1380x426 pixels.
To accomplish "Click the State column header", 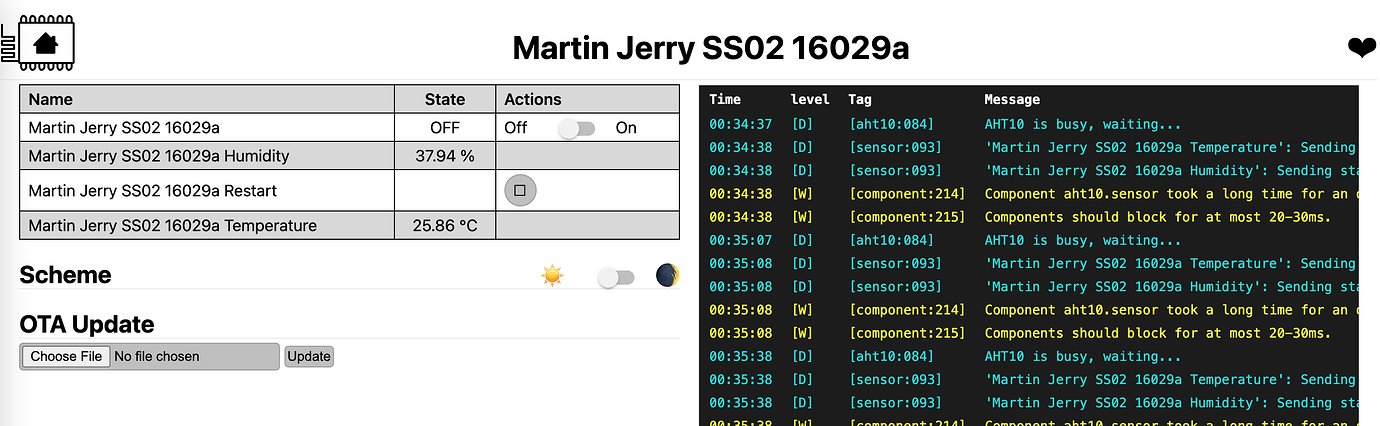I will (445, 99).
